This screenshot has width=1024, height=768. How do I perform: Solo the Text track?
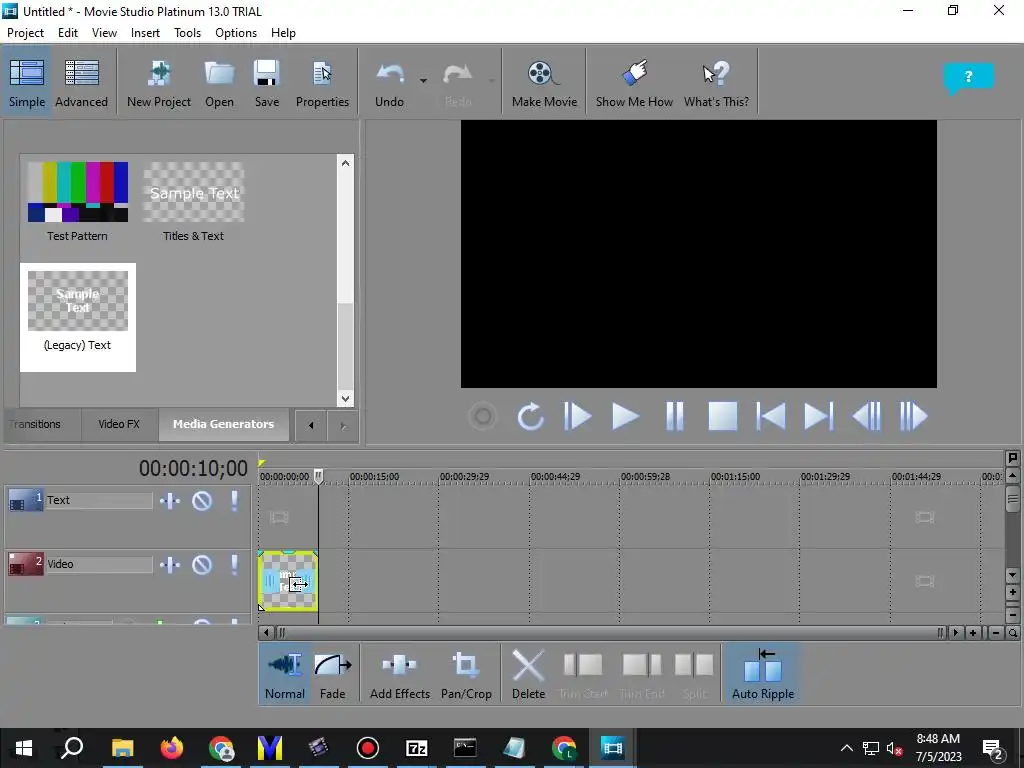tap(234, 501)
